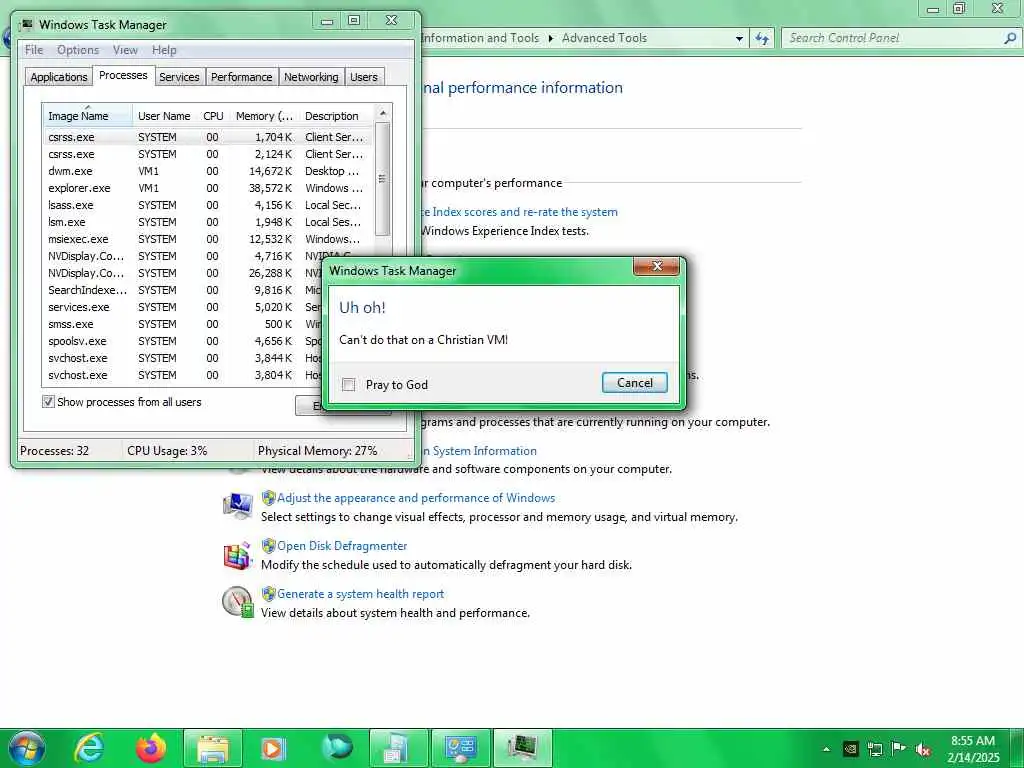Click the teal round-arrow taskbar application icon
1024x768 pixels.
(337, 748)
